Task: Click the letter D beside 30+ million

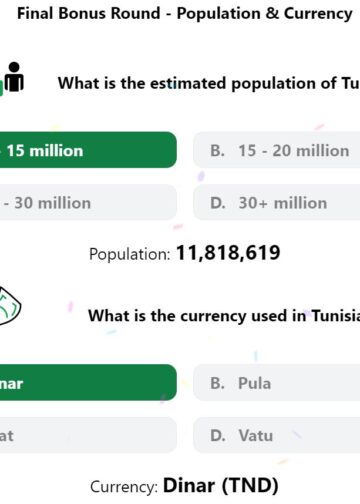Action: click(x=218, y=203)
